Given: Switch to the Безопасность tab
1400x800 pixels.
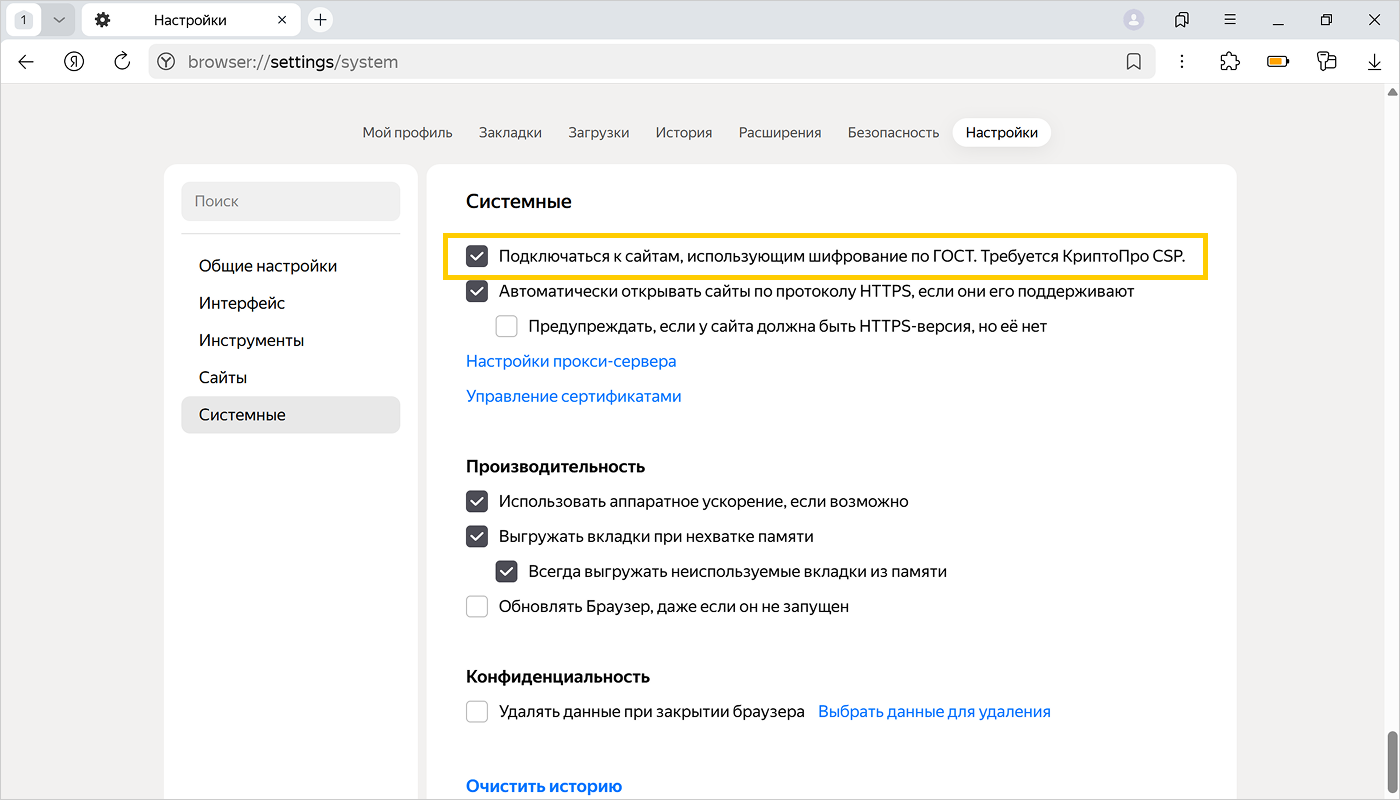Looking at the screenshot, I should pos(893,132).
